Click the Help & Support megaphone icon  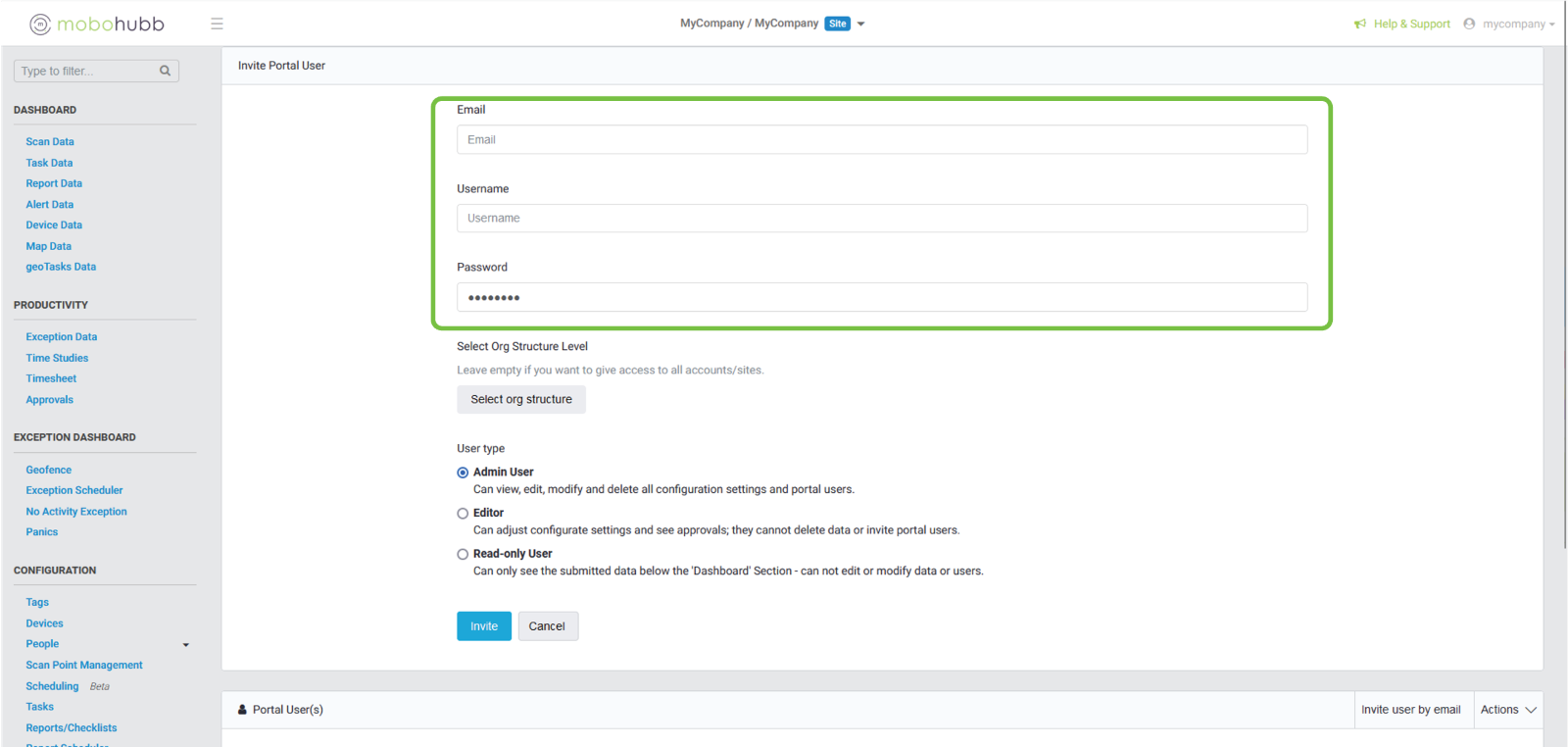(x=1360, y=24)
